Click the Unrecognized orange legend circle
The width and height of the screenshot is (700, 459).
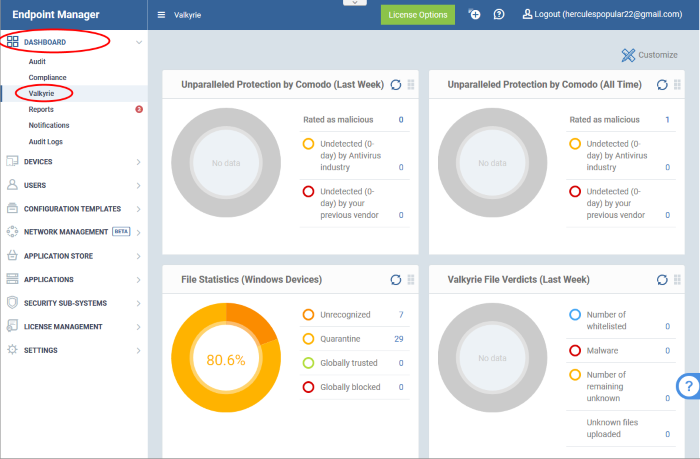point(308,315)
